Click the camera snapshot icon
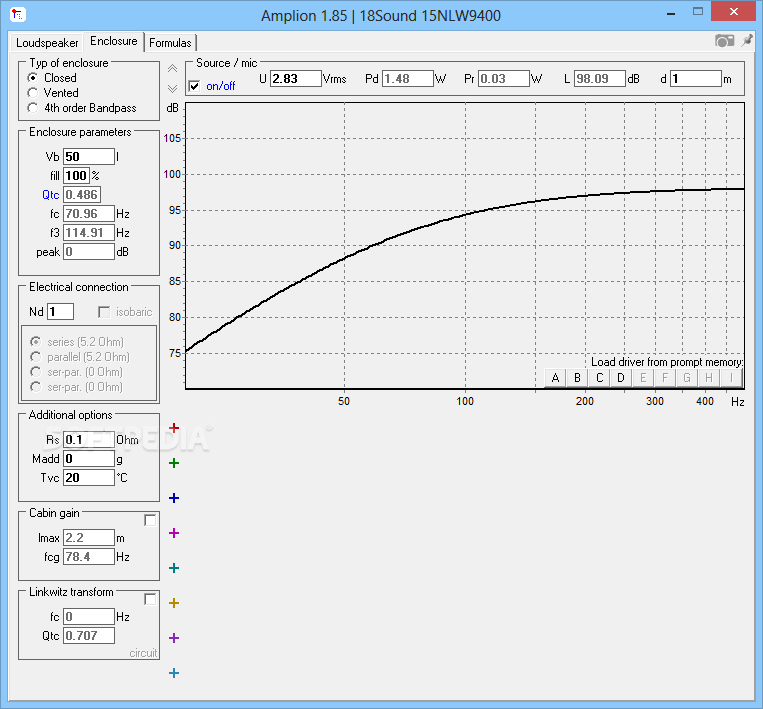 [x=724, y=41]
